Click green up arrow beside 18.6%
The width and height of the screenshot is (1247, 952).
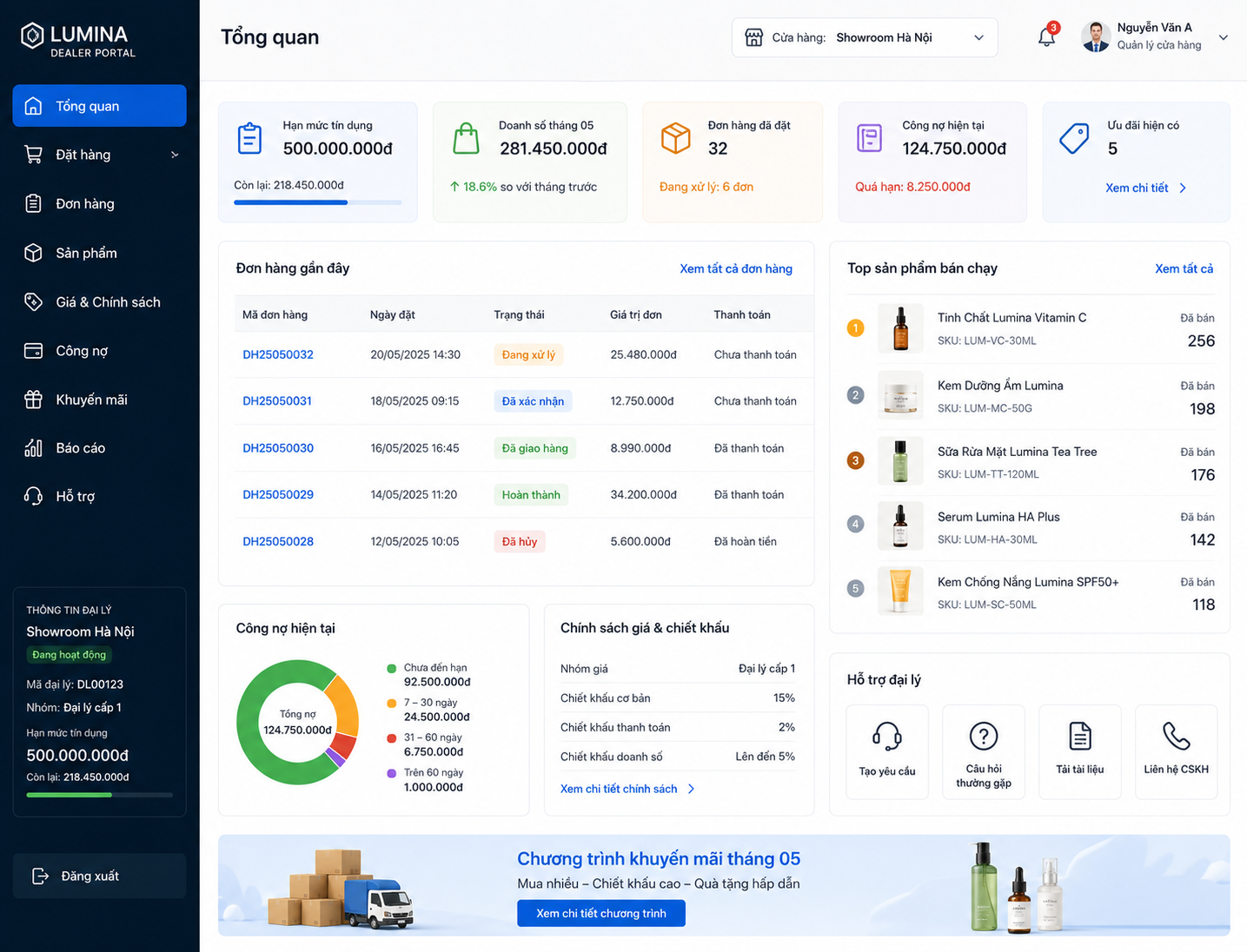454,187
